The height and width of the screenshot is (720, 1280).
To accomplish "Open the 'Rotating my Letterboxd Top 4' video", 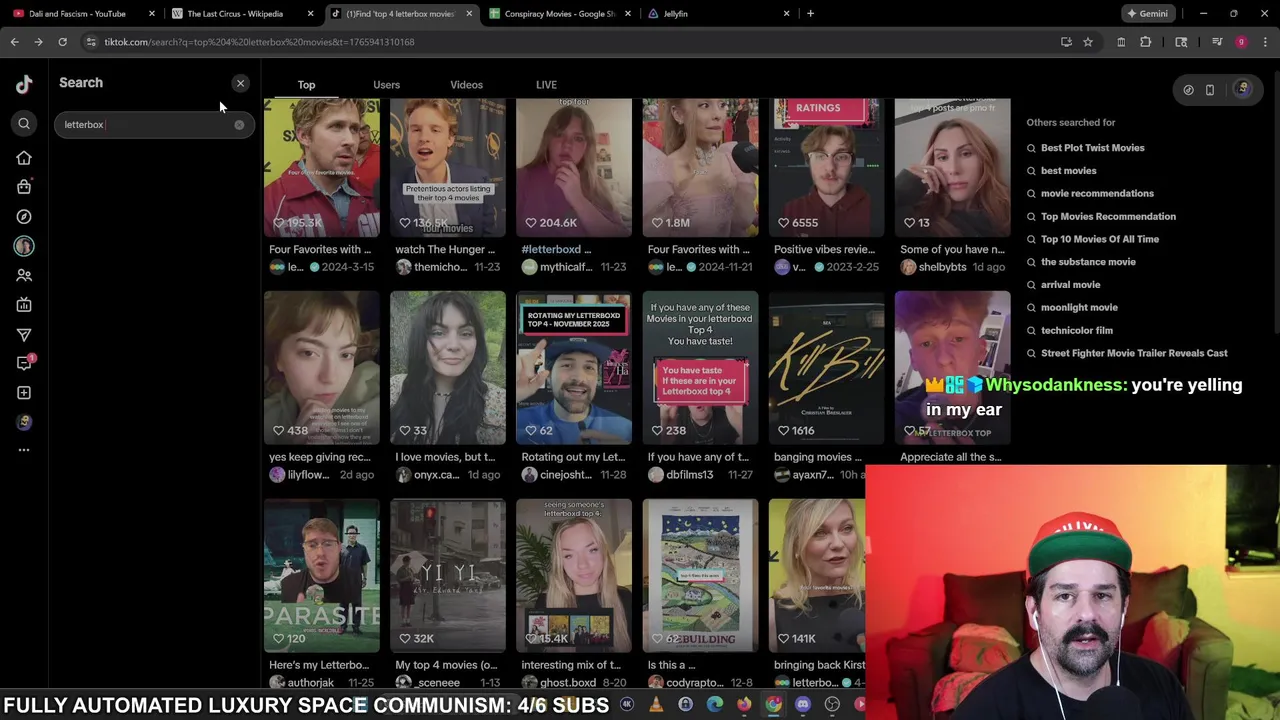I will point(574,367).
